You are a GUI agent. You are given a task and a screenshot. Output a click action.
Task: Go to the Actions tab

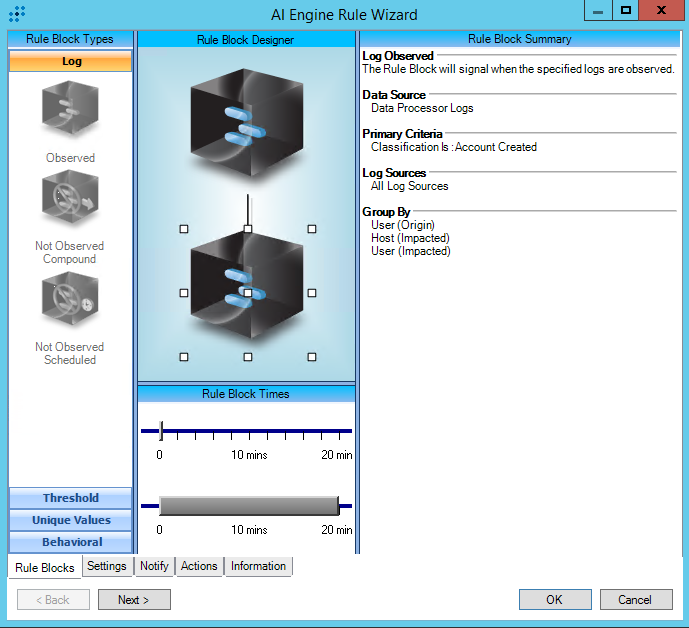(x=199, y=566)
